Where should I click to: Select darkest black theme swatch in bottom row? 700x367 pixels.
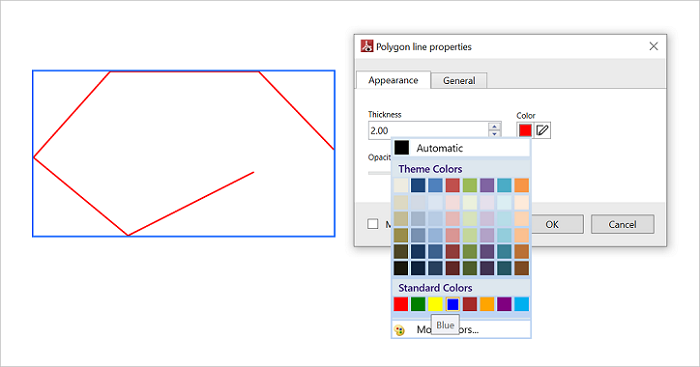(x=401, y=268)
